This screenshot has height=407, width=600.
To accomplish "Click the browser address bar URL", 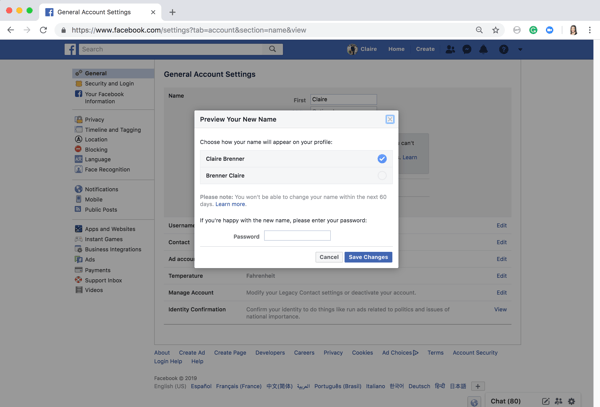I will pyautogui.click(x=189, y=30).
